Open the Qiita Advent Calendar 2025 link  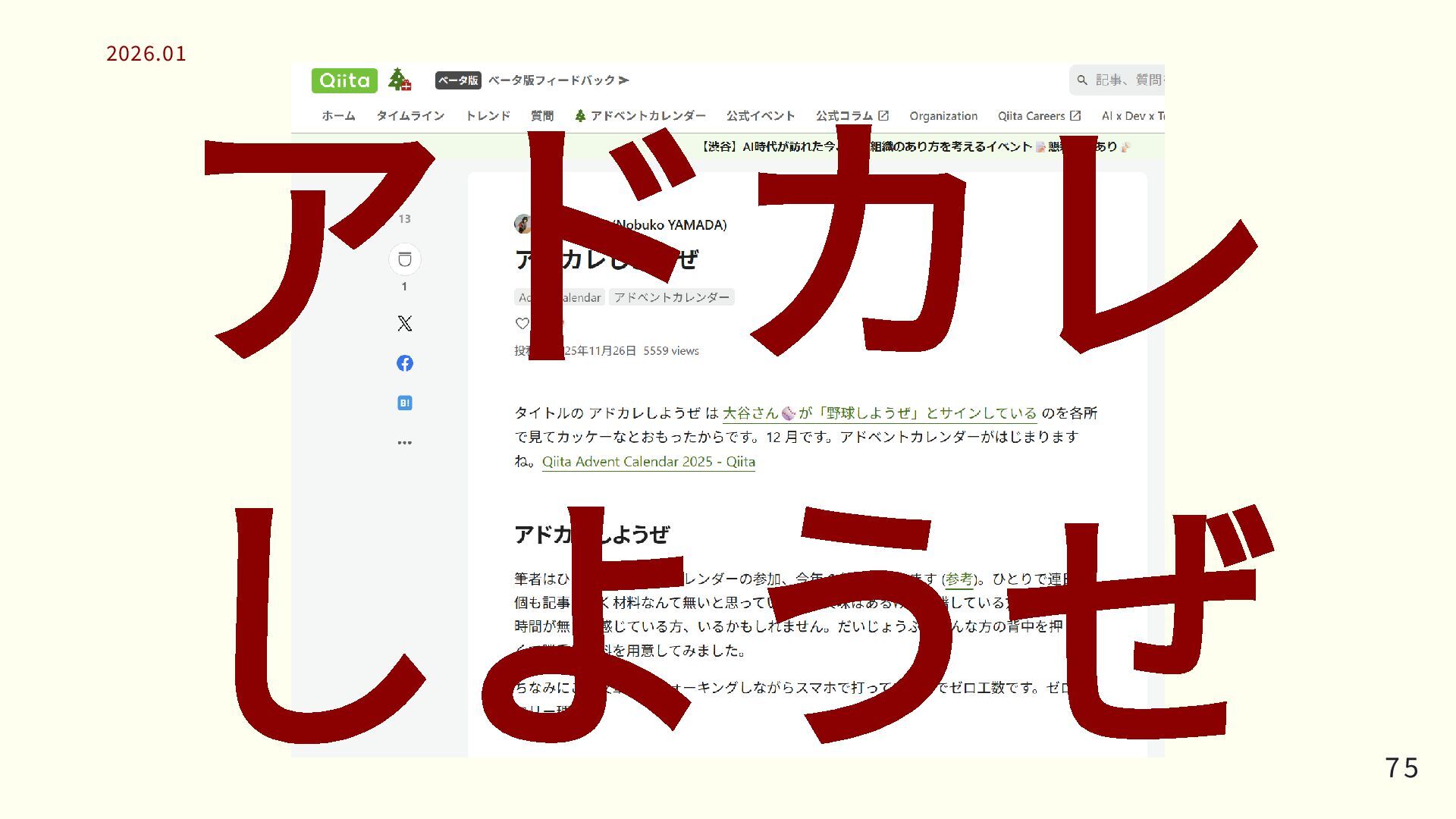pos(648,462)
